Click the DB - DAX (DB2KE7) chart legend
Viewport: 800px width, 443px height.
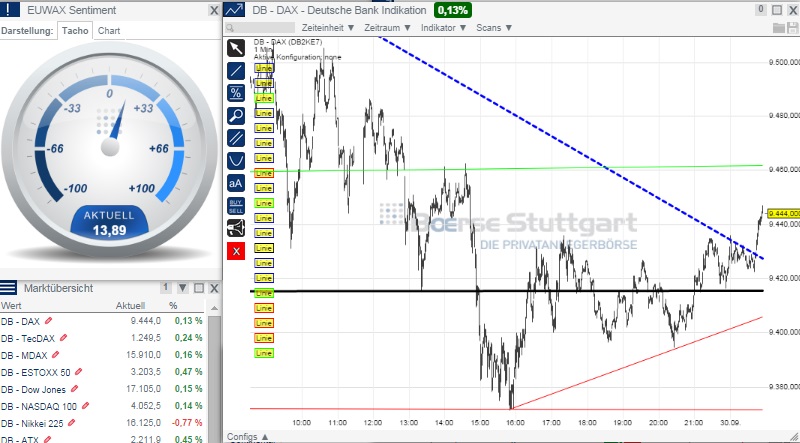288,42
